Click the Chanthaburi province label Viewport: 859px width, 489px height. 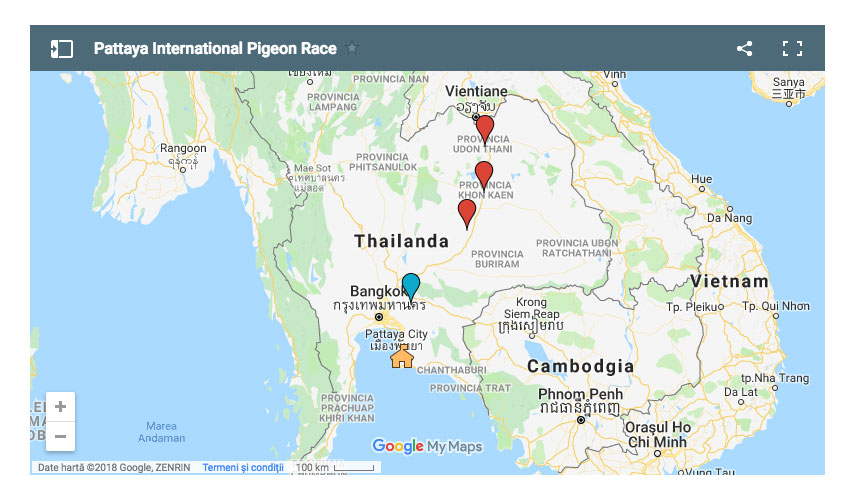point(451,370)
